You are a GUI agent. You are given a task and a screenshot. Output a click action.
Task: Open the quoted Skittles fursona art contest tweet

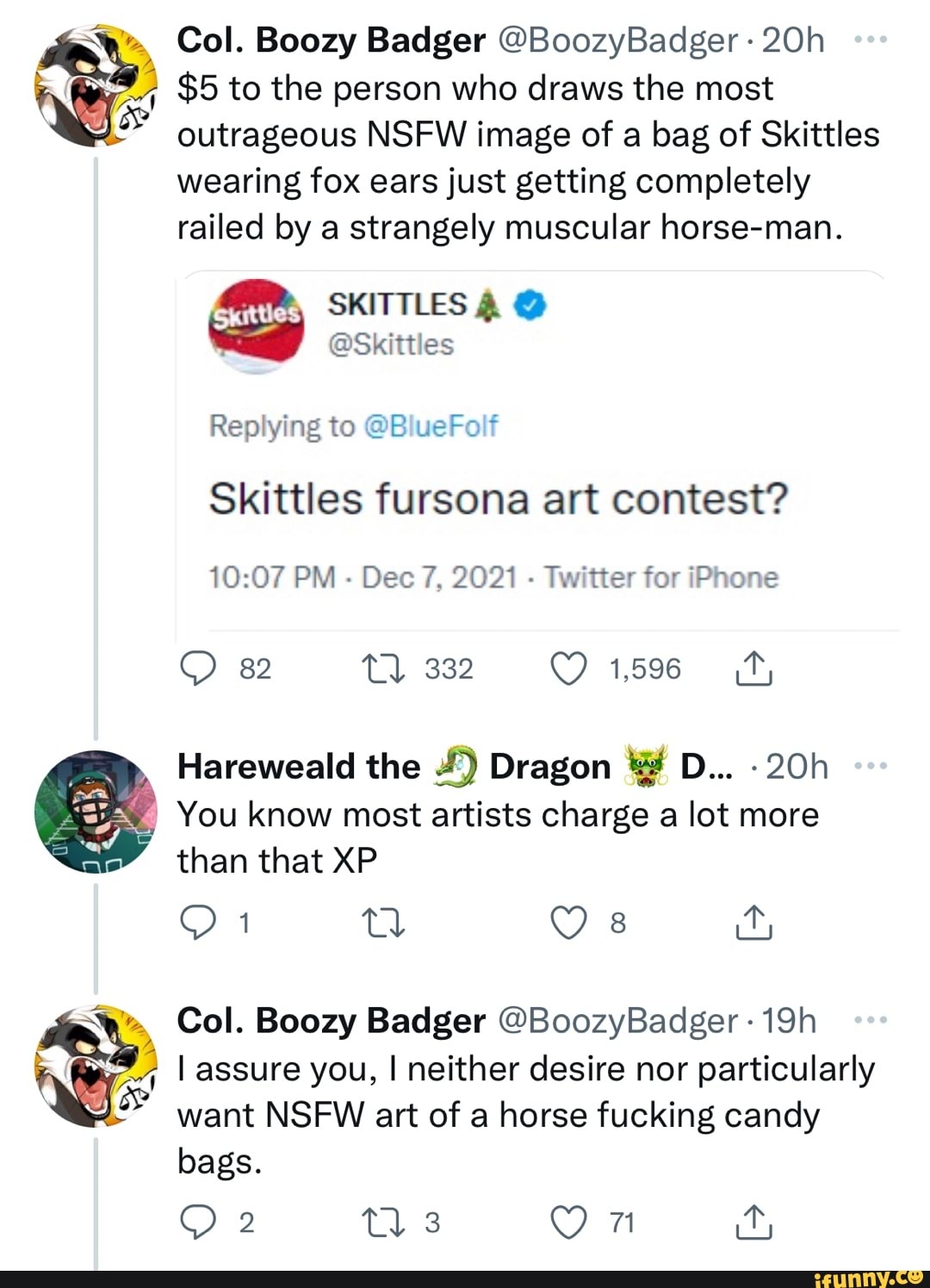(499, 499)
